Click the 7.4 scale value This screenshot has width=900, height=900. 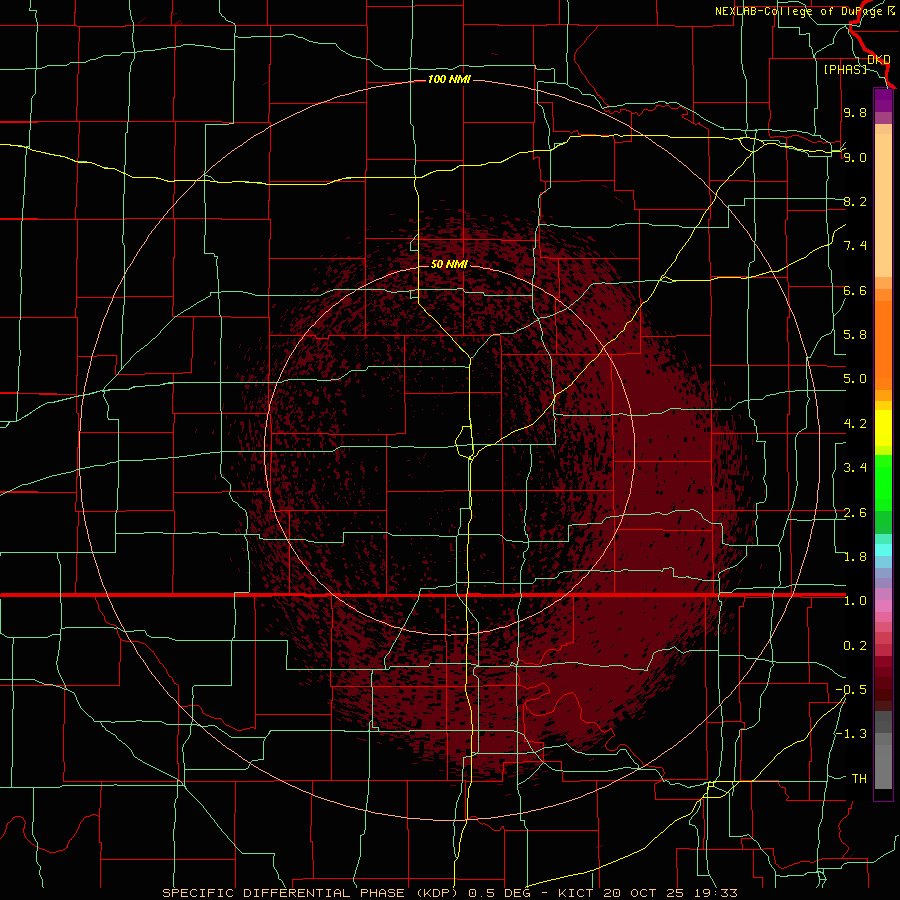(x=855, y=246)
